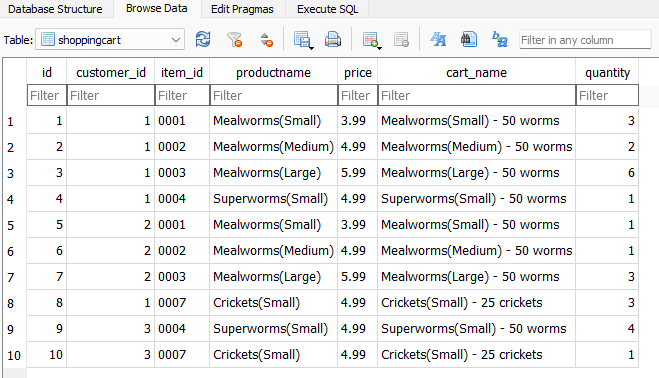659x378 pixels.
Task: Click the Filter in any column field
Action: coord(585,40)
